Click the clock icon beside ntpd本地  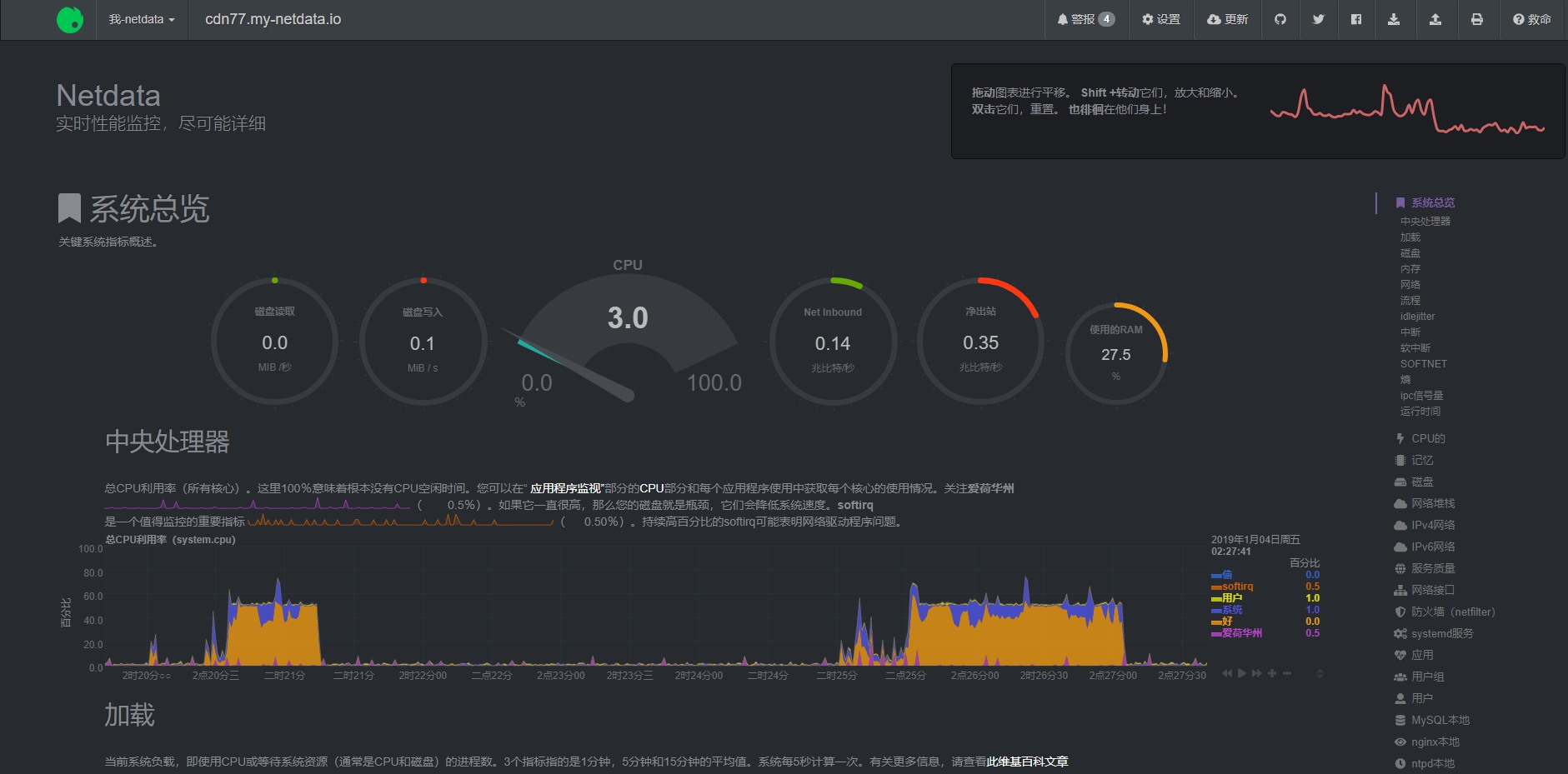tap(1400, 763)
